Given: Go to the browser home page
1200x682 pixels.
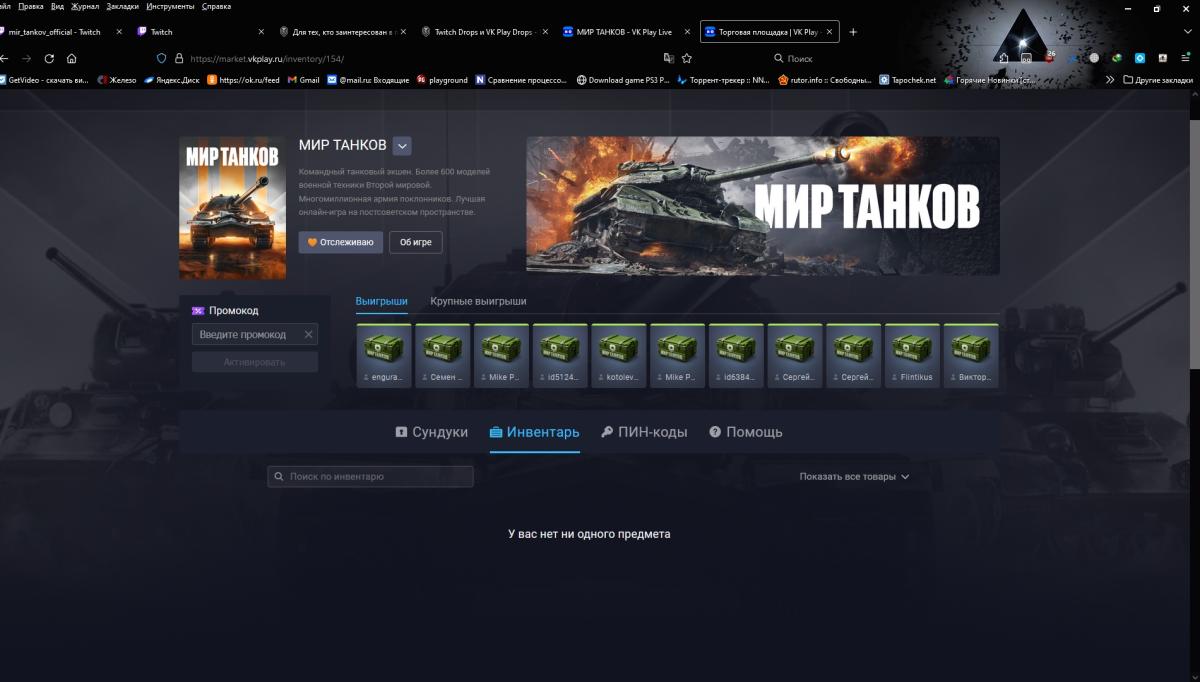Looking at the screenshot, I should pyautogui.click(x=72, y=59).
